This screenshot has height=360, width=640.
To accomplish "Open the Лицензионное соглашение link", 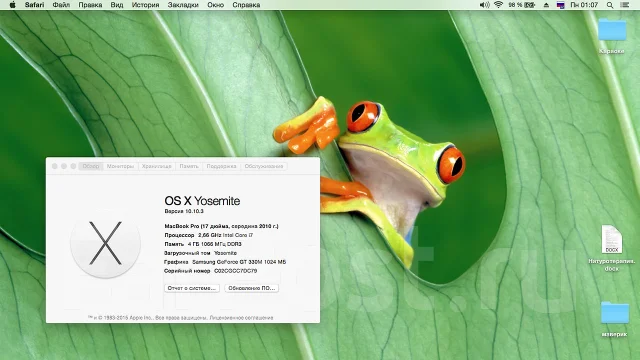I will click(241, 318).
